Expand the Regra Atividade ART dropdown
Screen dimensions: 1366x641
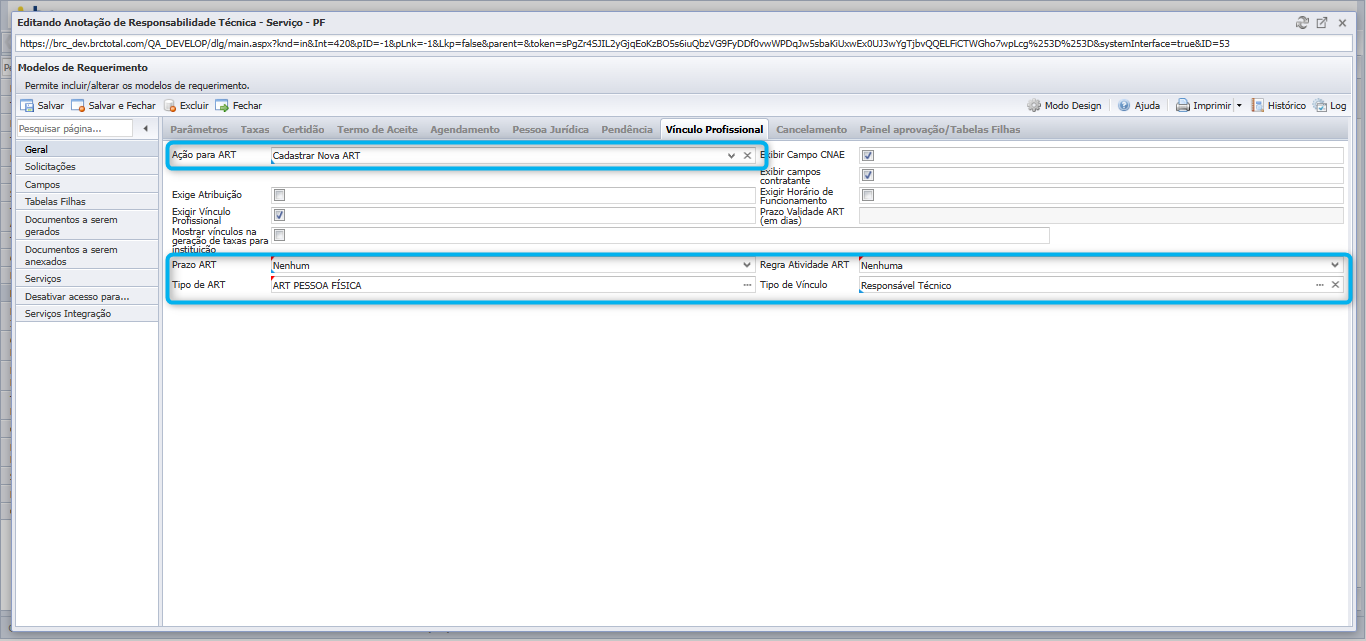pos(1335,265)
